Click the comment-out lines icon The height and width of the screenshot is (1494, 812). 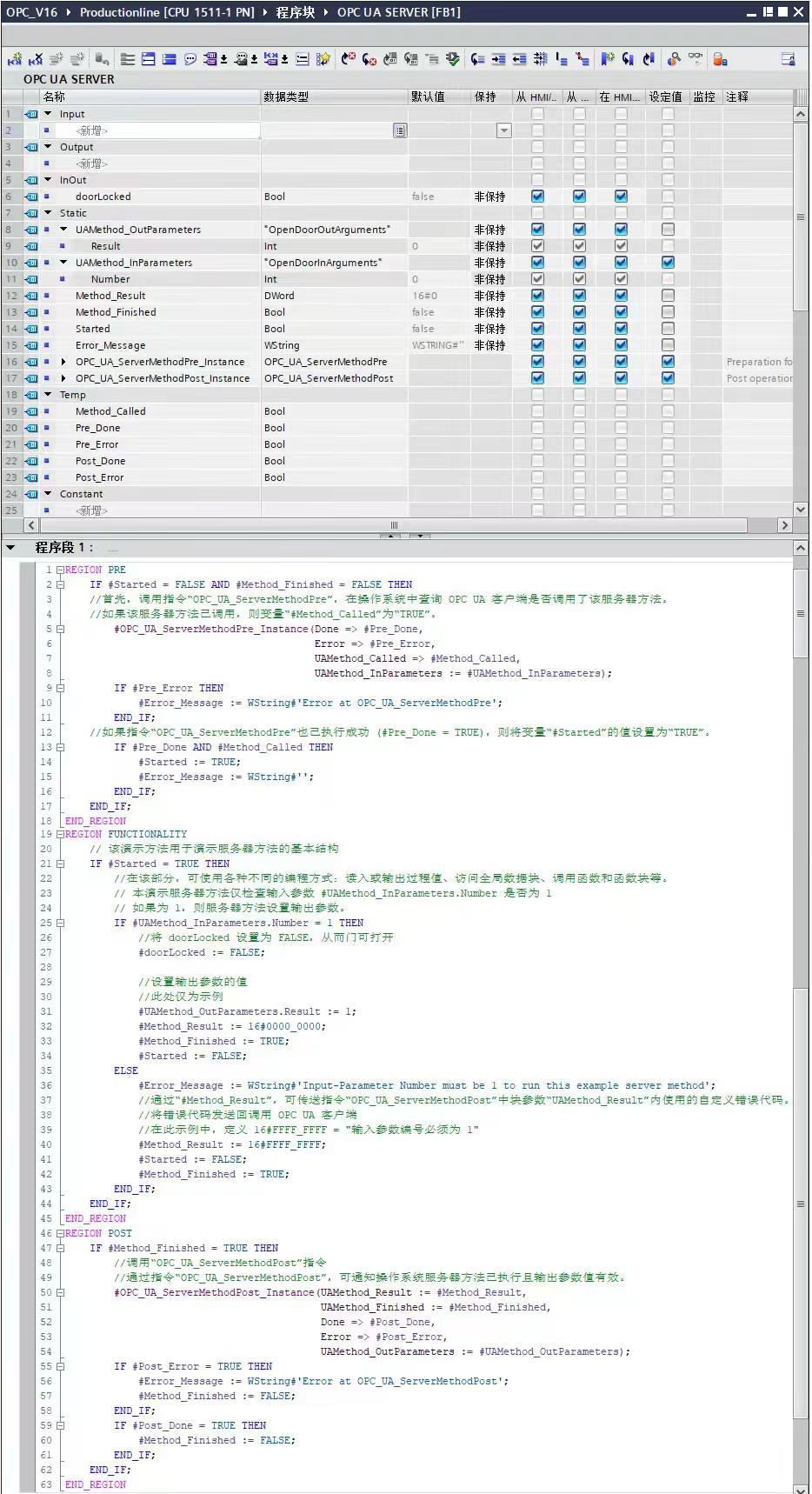(540, 59)
